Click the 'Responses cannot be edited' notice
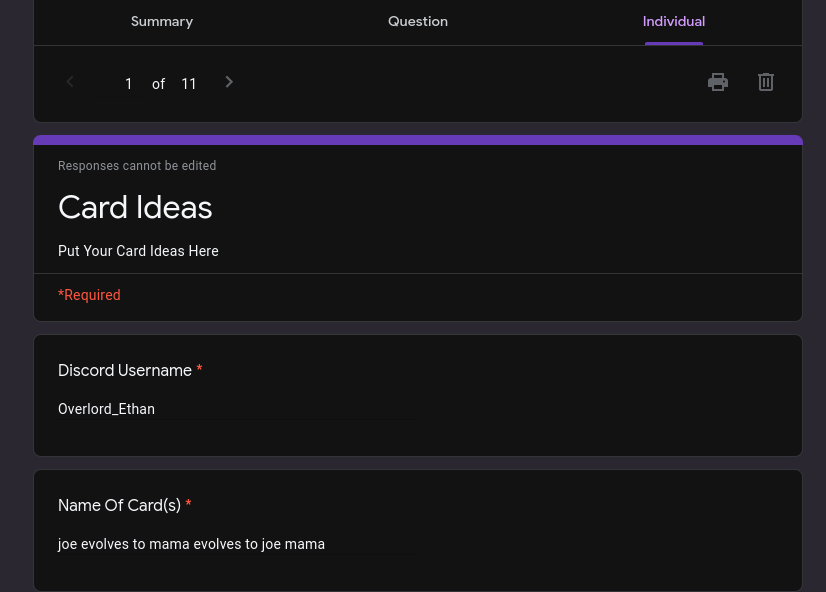The width and height of the screenshot is (826, 592). [x=137, y=166]
